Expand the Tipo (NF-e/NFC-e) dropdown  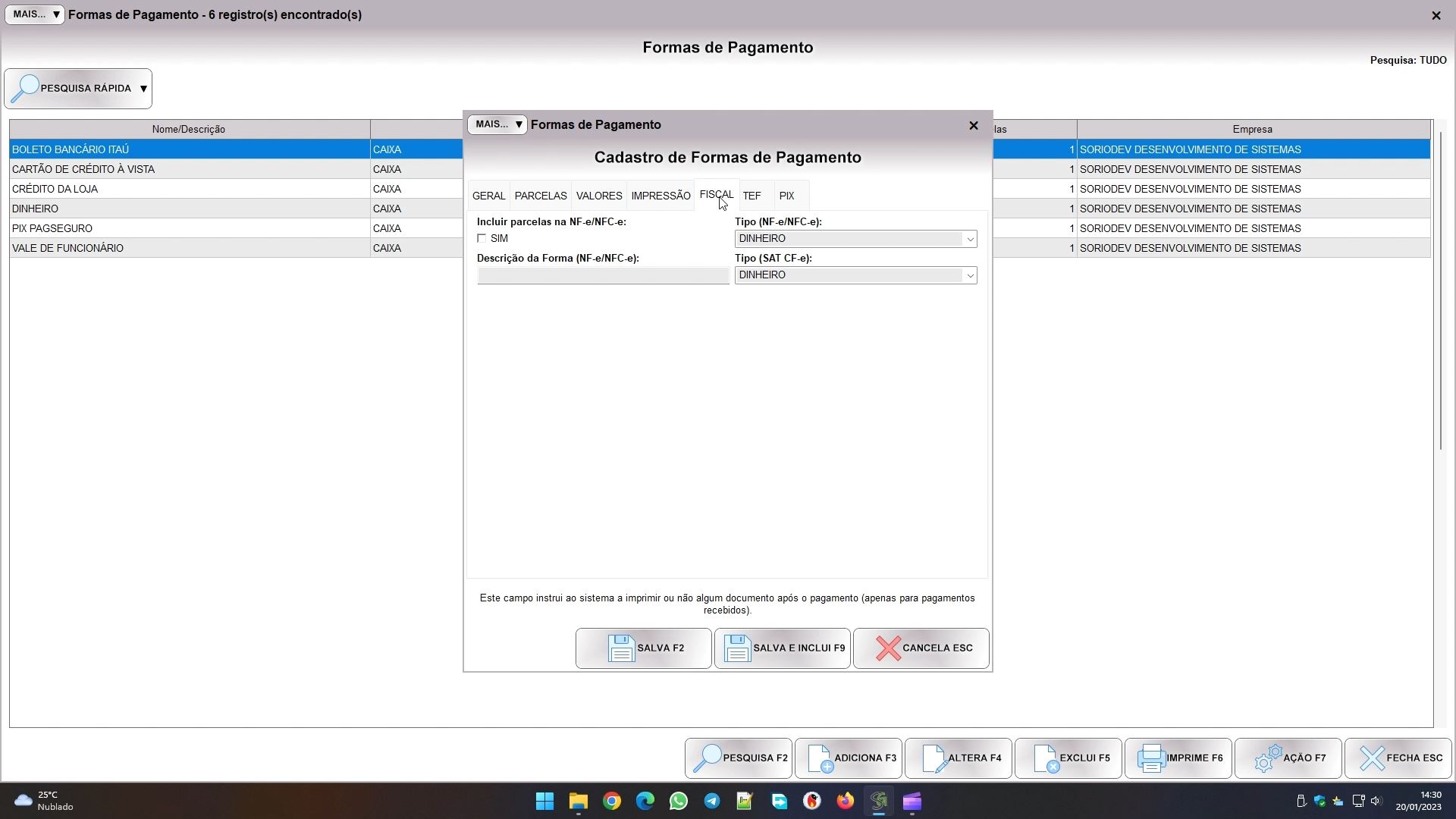point(969,239)
